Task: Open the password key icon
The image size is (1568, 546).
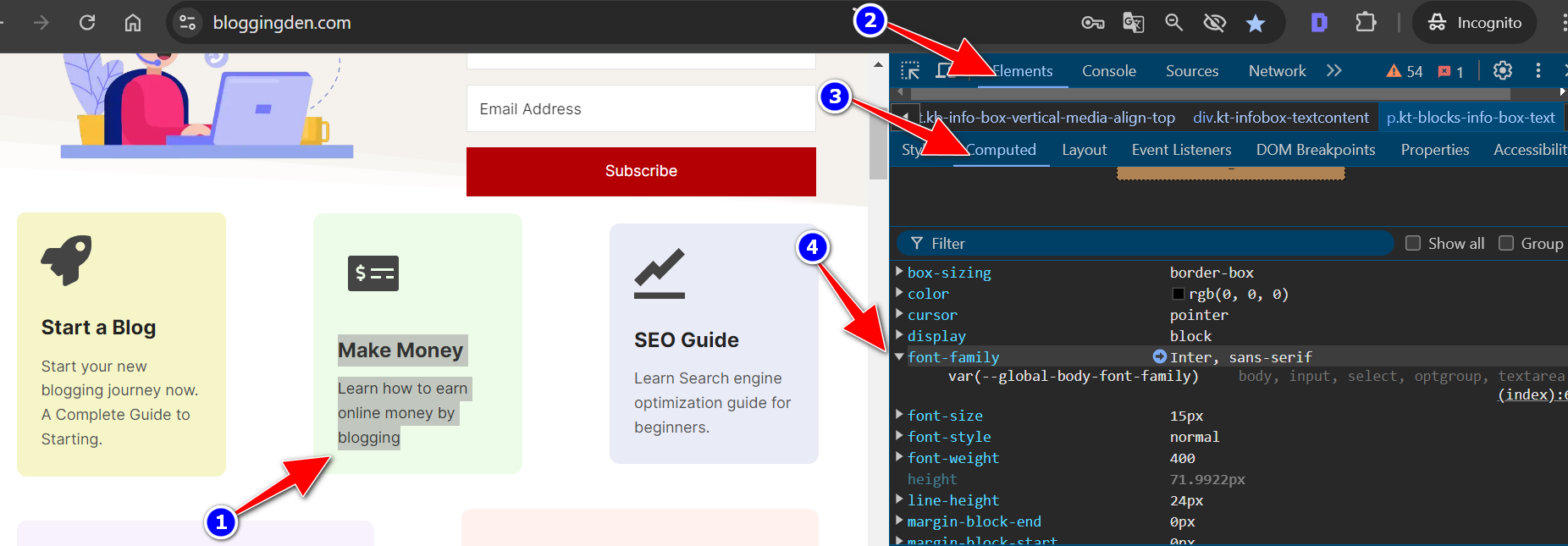Action: click(x=1093, y=23)
